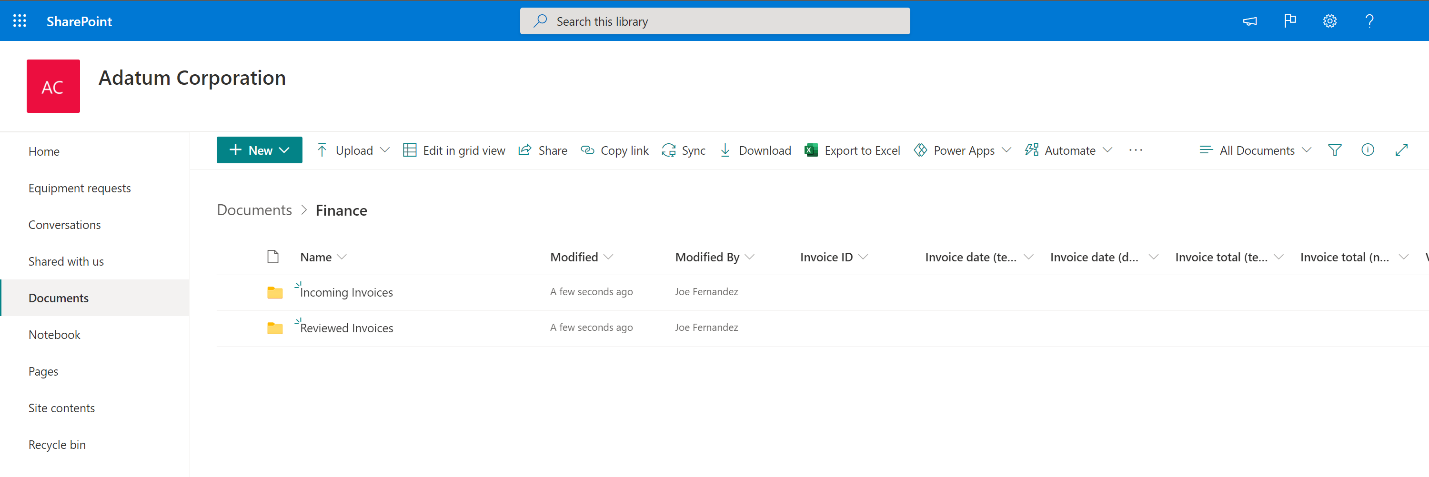Open Notebook in left navigation
The width and height of the screenshot is (1429, 477).
[x=55, y=335]
